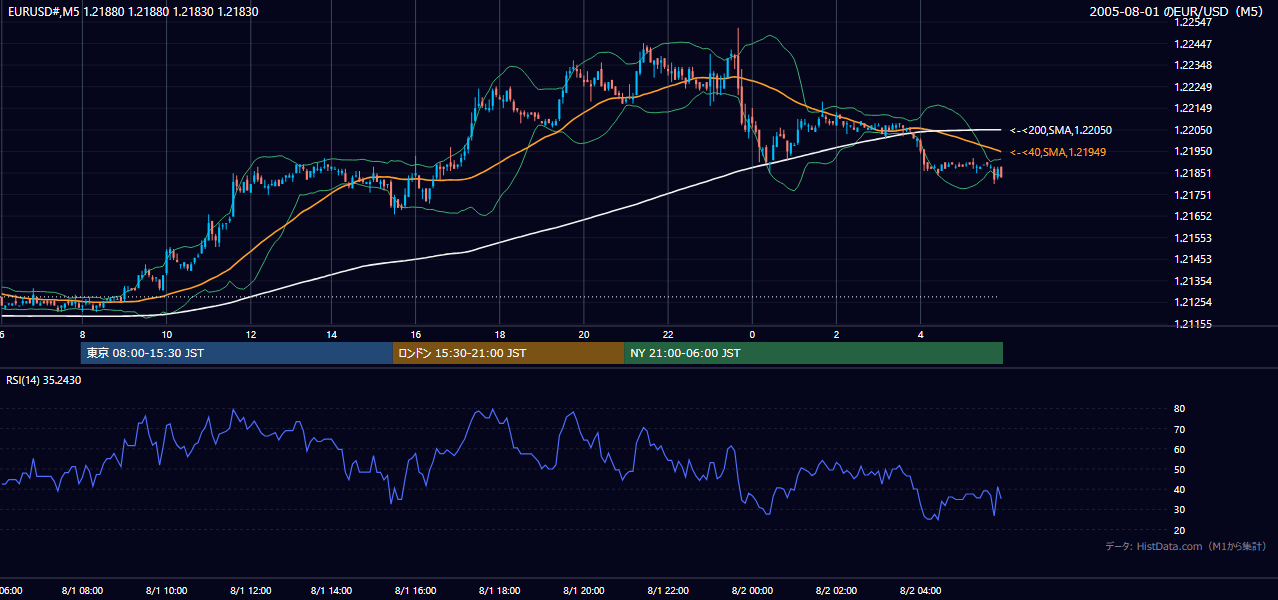Image resolution: width=1278 pixels, height=600 pixels.
Task: Click the 2005-08-01 EUR/USD (M5) header label
Action: (1178, 11)
